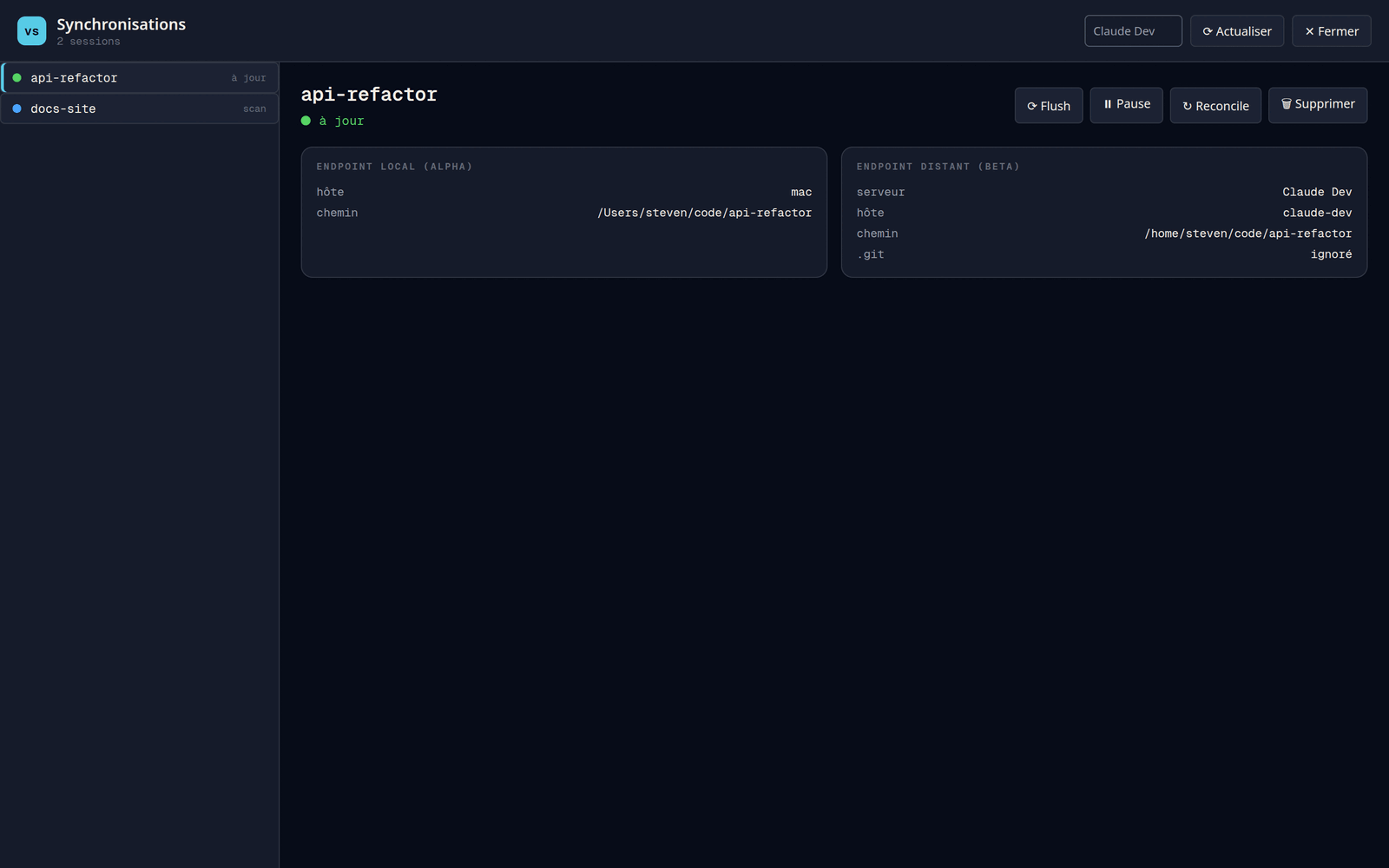
Task: Click the serveur value 'Claude Dev'
Action: coord(1317,192)
